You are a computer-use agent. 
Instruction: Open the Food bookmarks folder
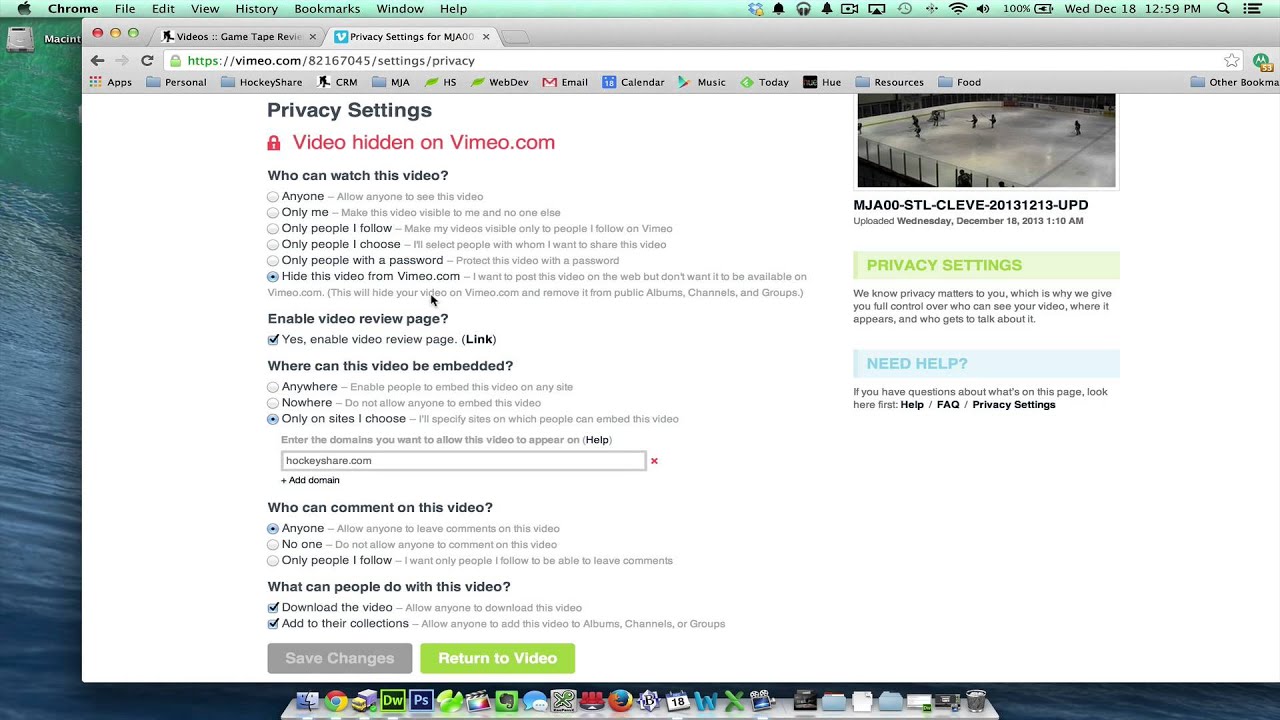point(960,82)
